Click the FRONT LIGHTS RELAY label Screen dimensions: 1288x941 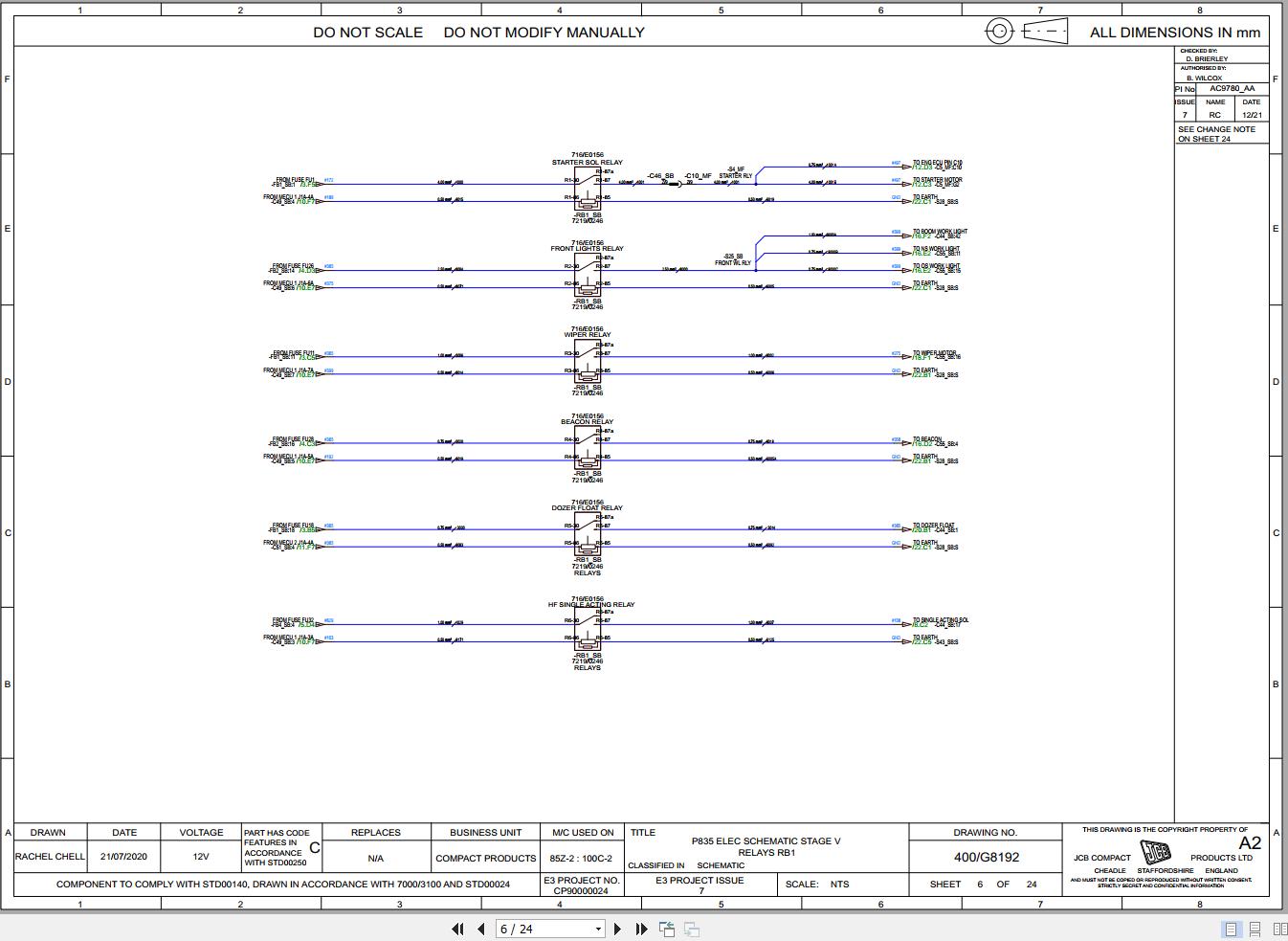tap(587, 249)
